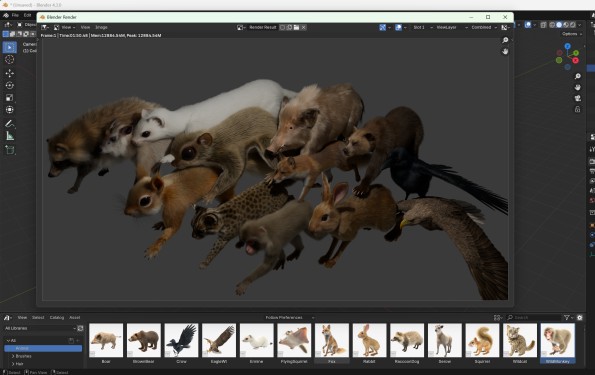Screen dimensions: 595x375
Task: Click the pan hand icon in 3D viewport
Action: pos(578,87)
